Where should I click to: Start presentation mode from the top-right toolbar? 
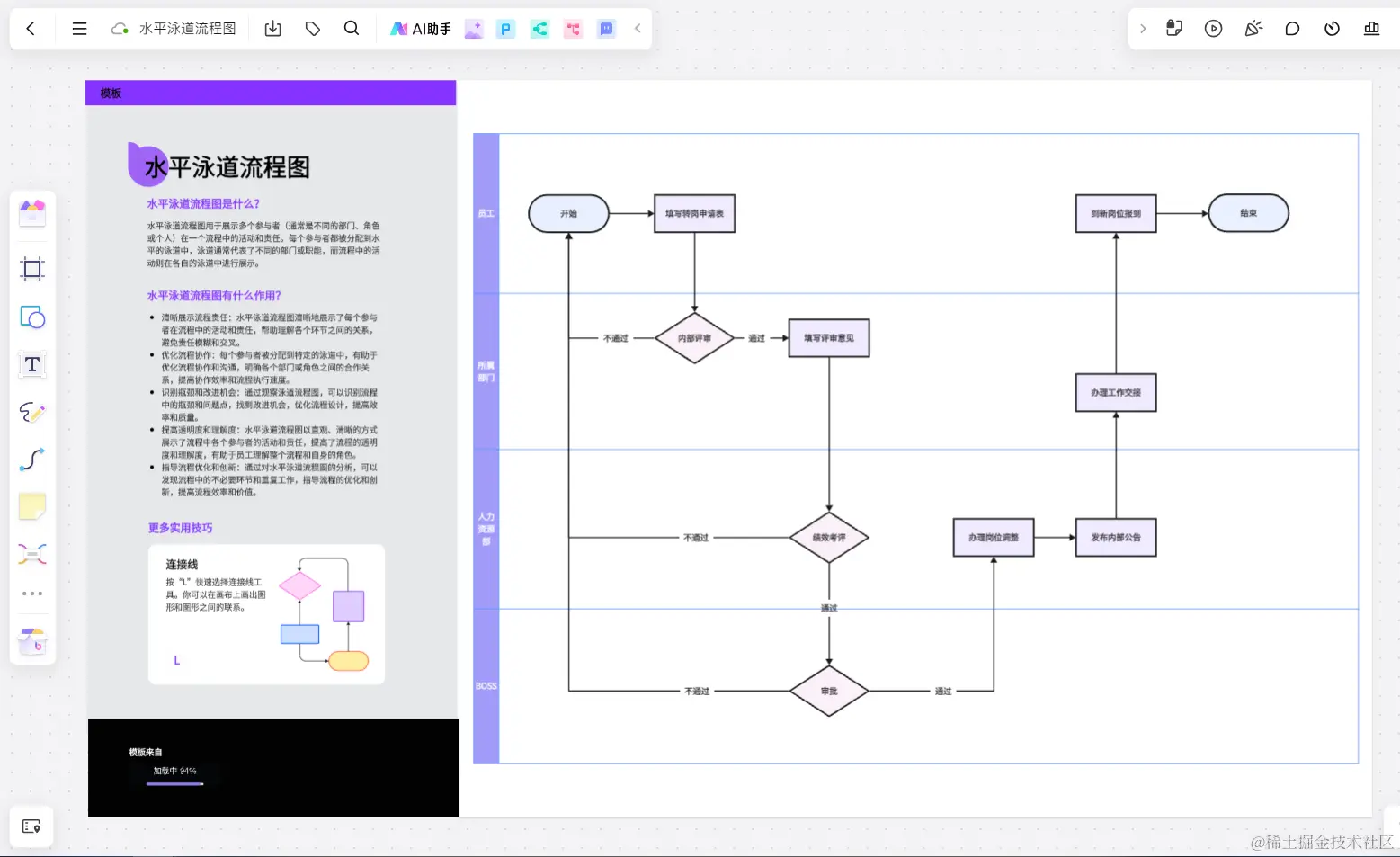coord(1213,28)
